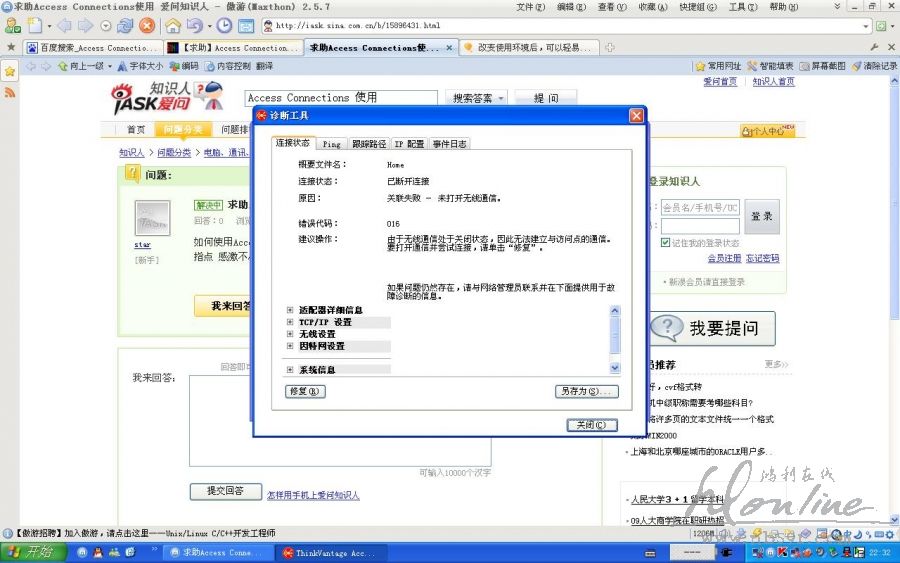
Task: Click the 修复(R) repair button
Action: [x=305, y=391]
